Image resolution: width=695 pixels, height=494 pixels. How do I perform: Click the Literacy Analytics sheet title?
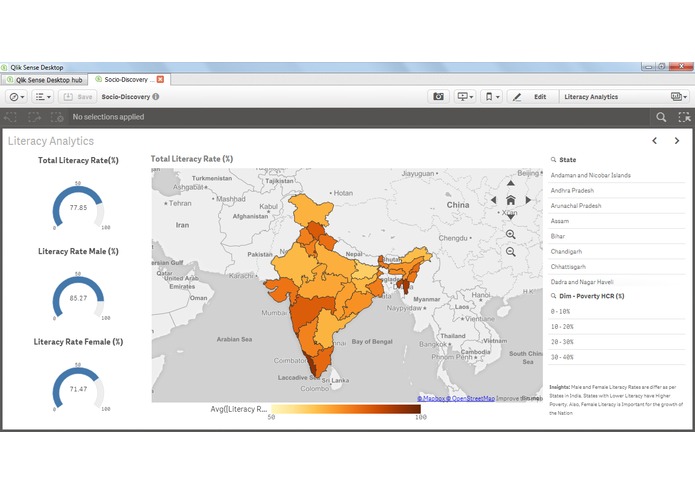(x=51, y=141)
